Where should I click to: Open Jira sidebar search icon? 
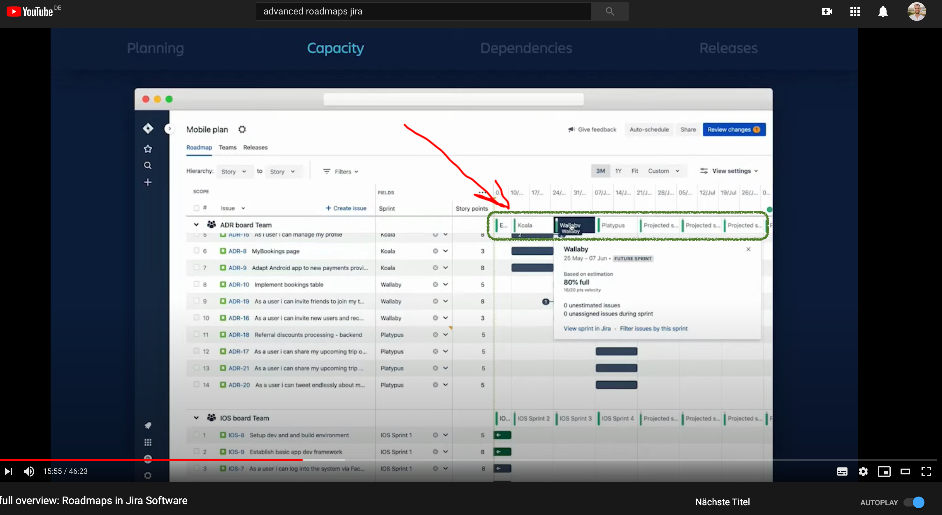click(x=148, y=165)
